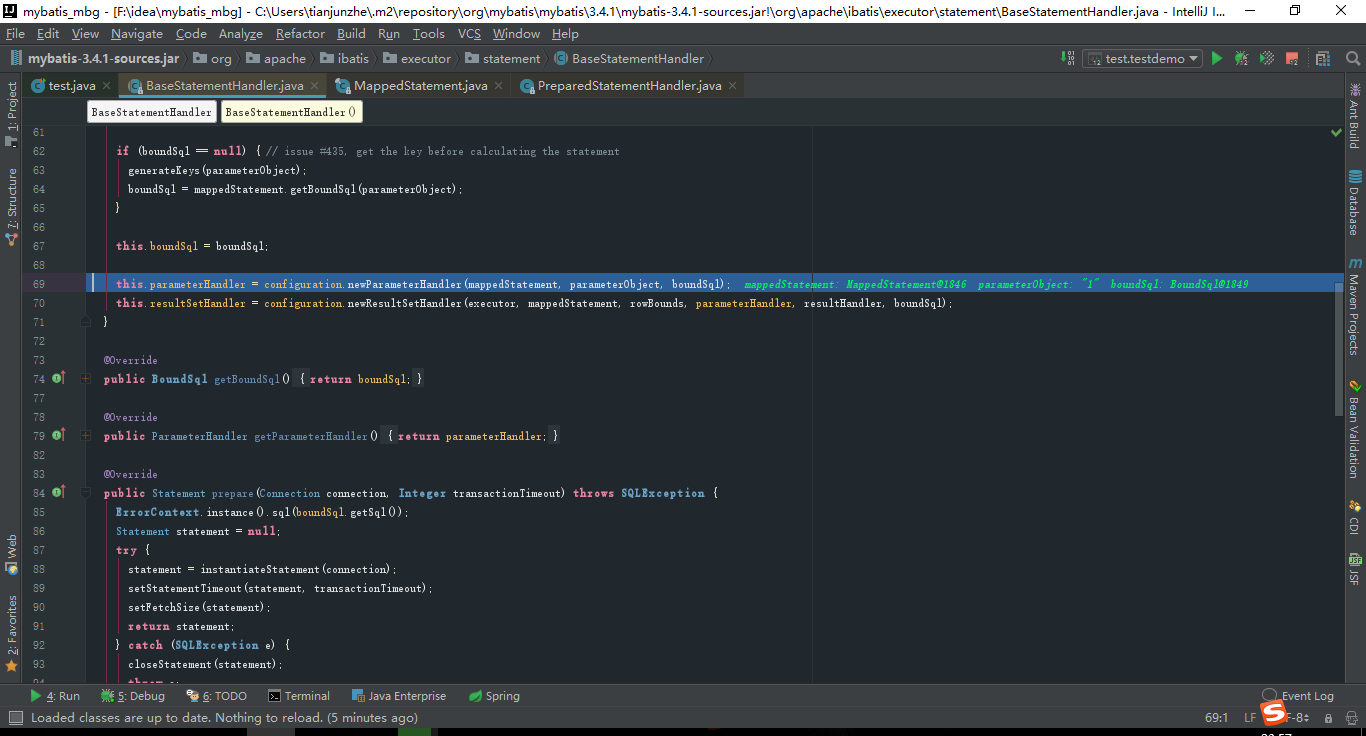Run with coverage from the toolbar

(x=1265, y=59)
